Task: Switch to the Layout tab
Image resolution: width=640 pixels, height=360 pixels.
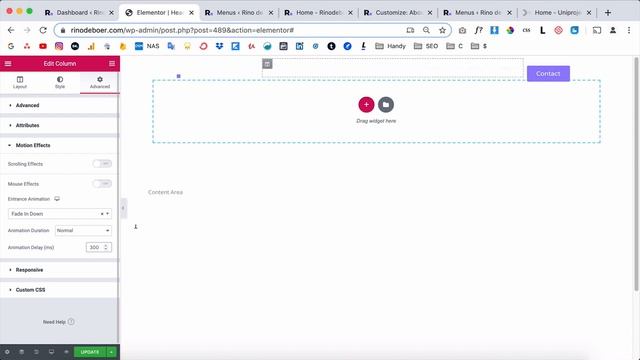Action: pos(20,82)
